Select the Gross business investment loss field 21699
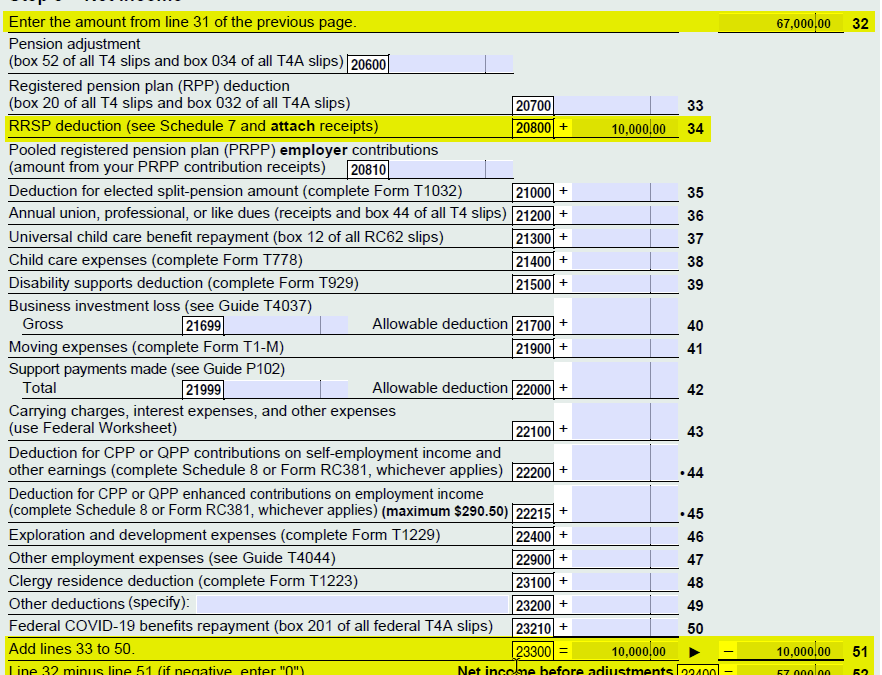882x675 pixels. click(x=286, y=325)
